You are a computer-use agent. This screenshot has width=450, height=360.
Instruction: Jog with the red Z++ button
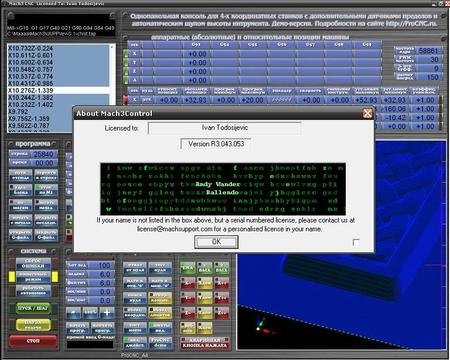[222, 312]
